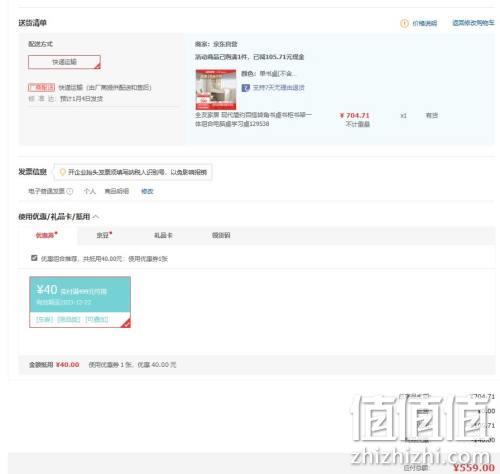Viewport: 500px width, 474px height.
Task: Click the 厂商配送 tag
Action: [41, 87]
